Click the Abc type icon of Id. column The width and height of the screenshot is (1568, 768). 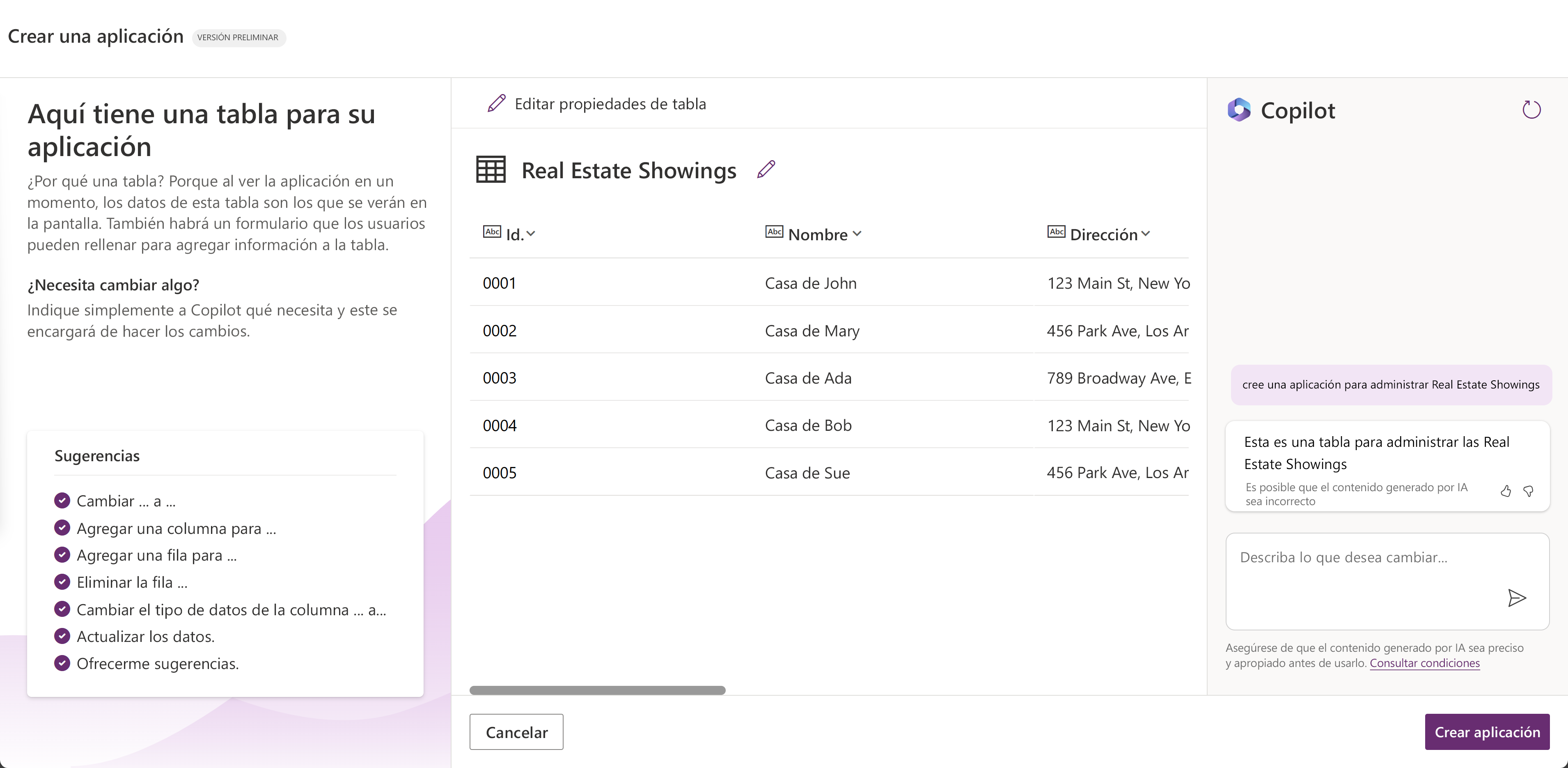[492, 232]
